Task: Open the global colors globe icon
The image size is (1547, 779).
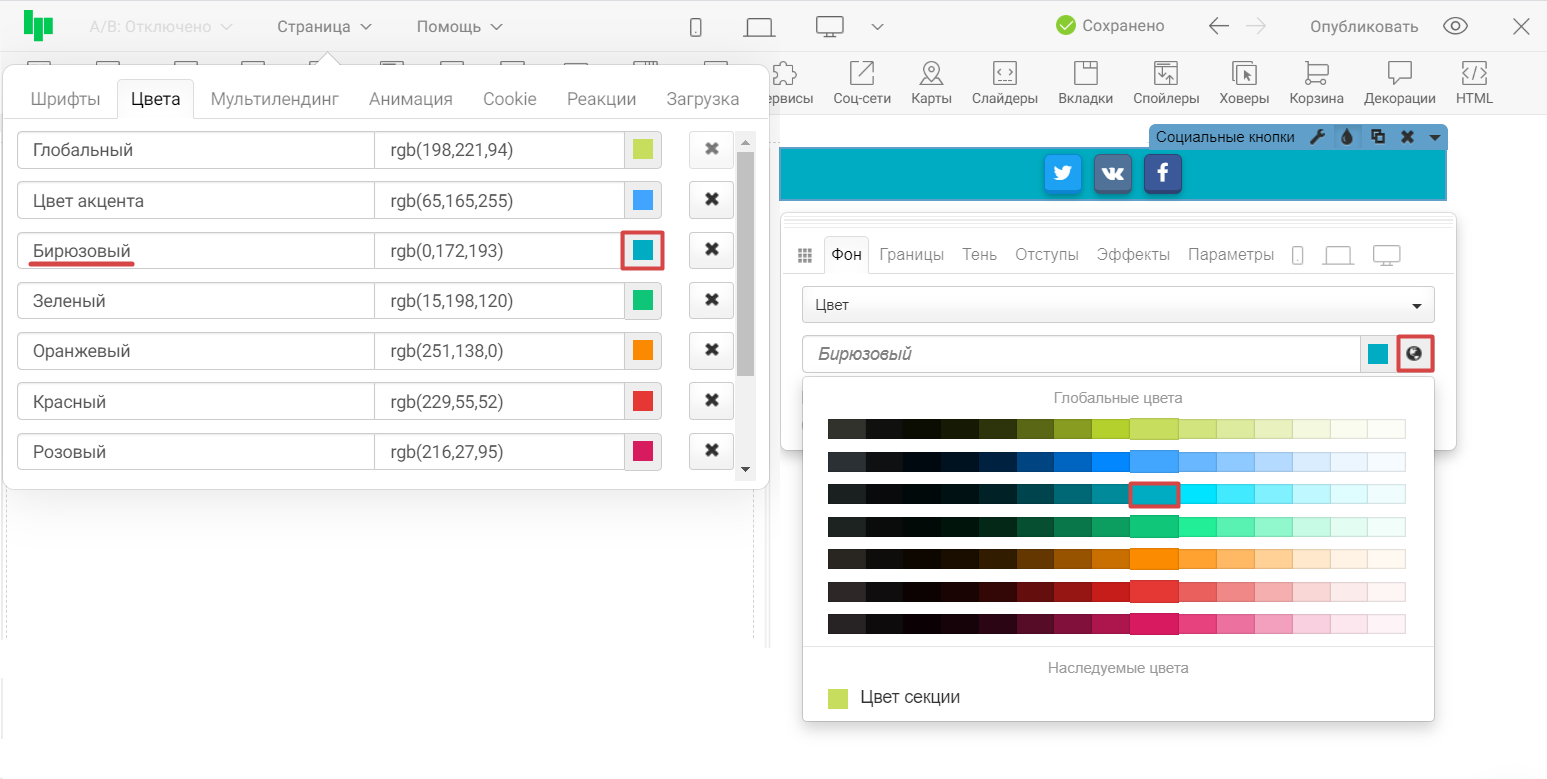Action: 1414,354
